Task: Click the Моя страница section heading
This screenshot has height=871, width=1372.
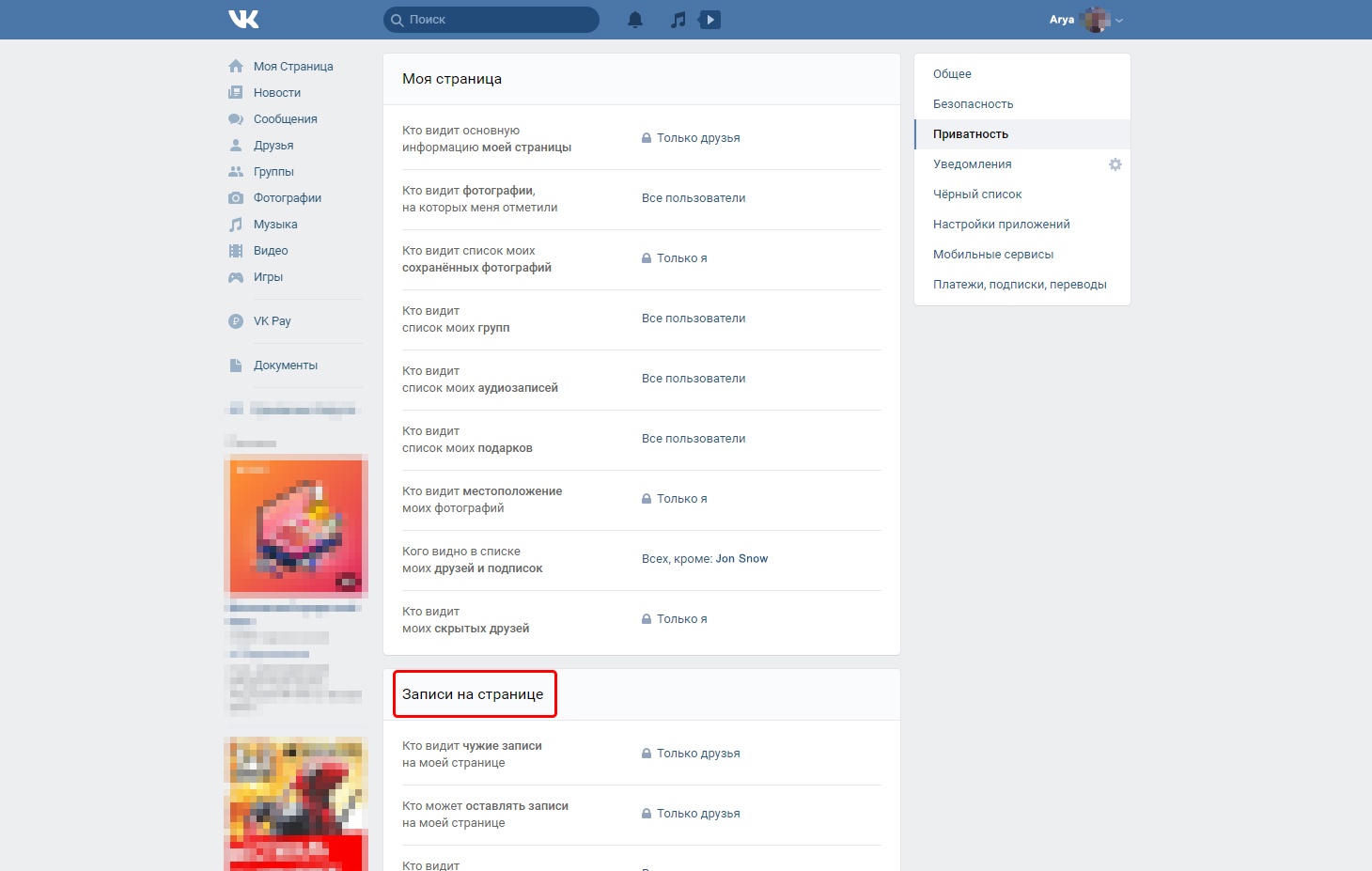Action: 452,79
